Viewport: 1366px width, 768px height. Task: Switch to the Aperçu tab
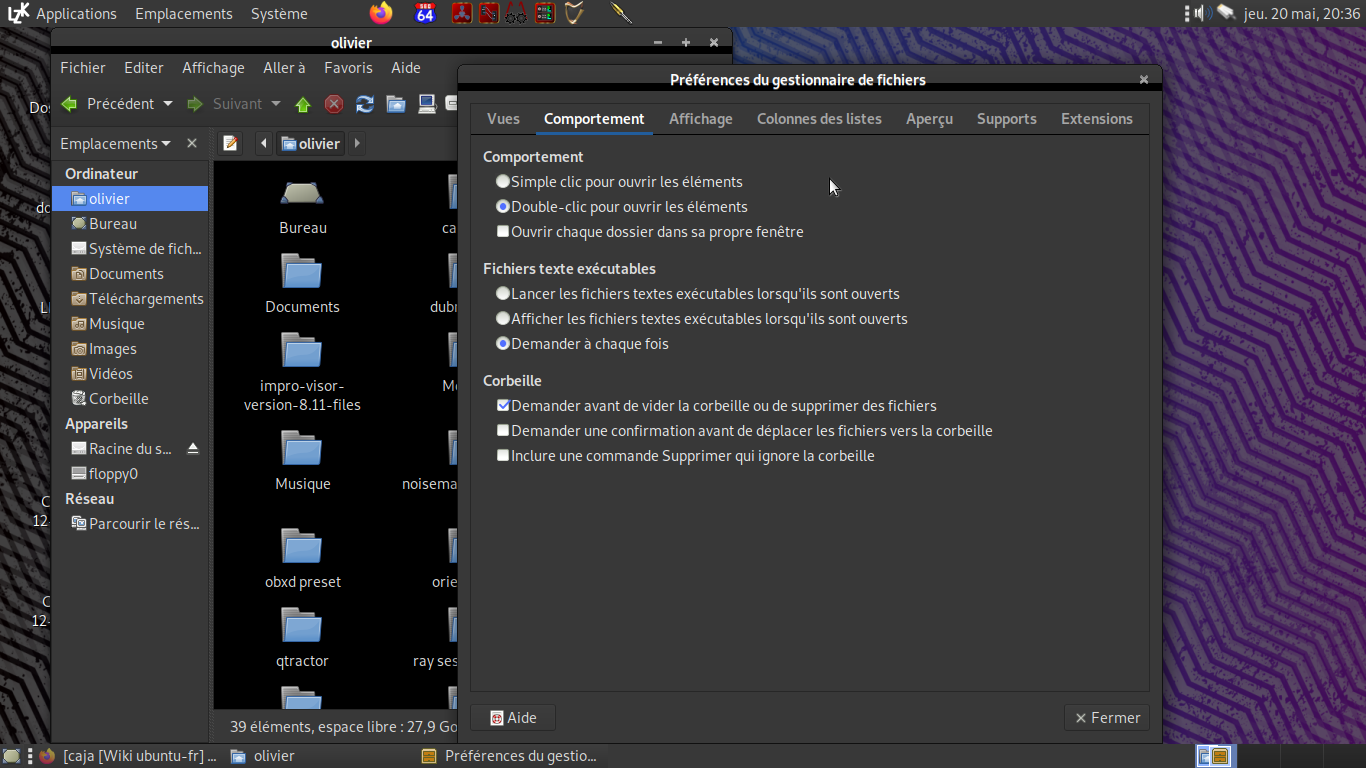click(x=929, y=119)
